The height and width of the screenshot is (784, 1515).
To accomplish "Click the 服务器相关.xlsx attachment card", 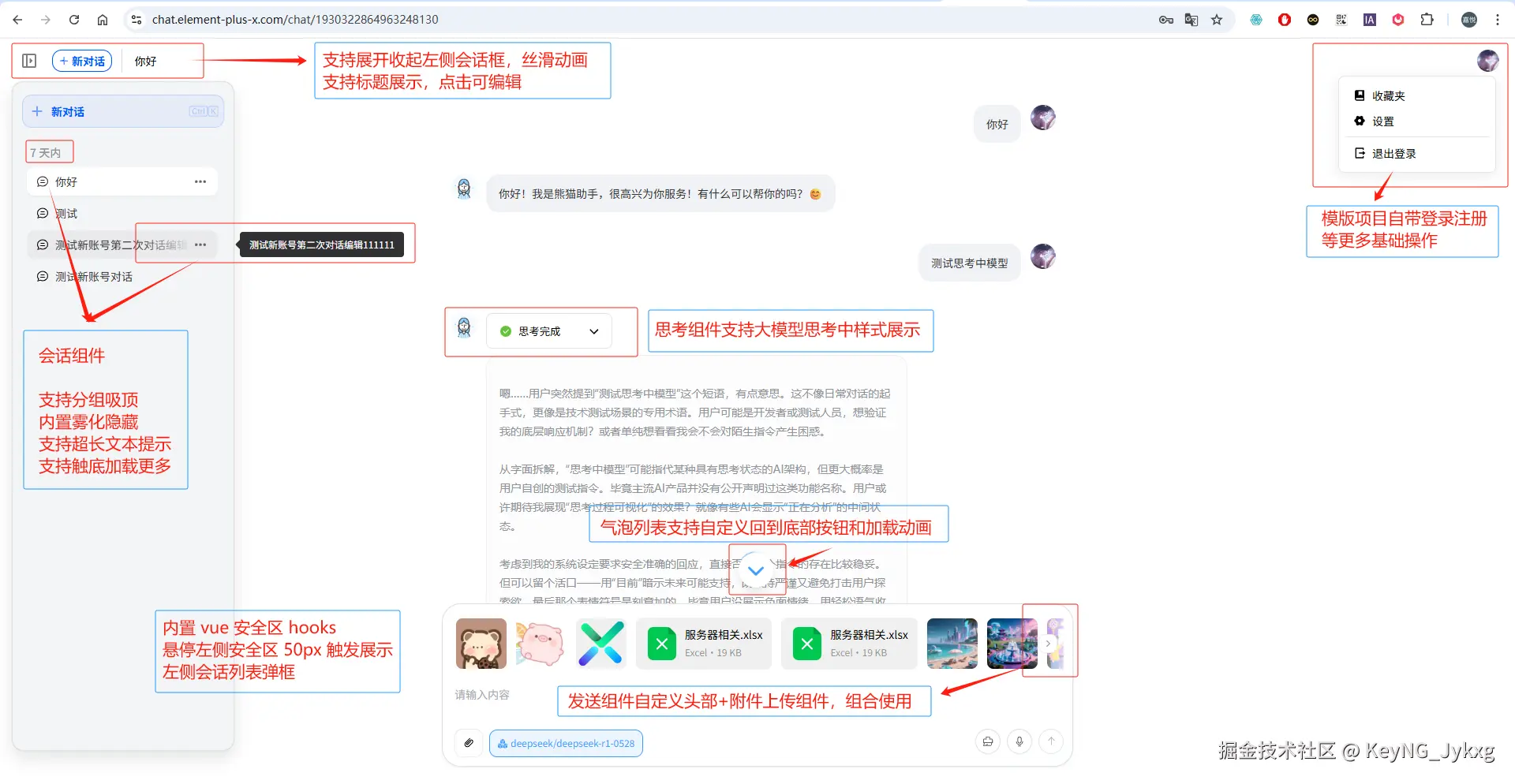I will 703,643.
